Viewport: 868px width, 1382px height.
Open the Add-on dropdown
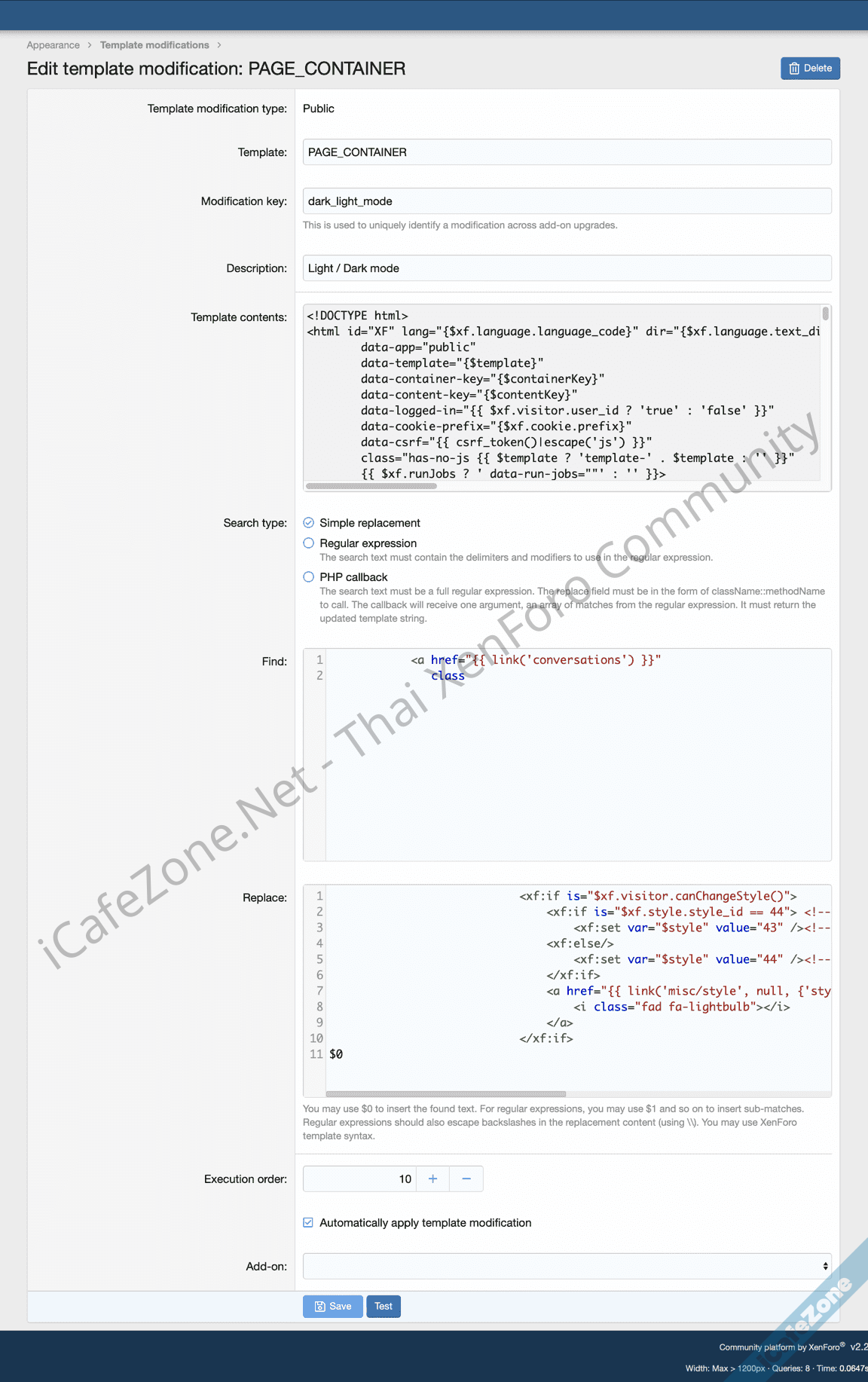pyautogui.click(x=567, y=1266)
